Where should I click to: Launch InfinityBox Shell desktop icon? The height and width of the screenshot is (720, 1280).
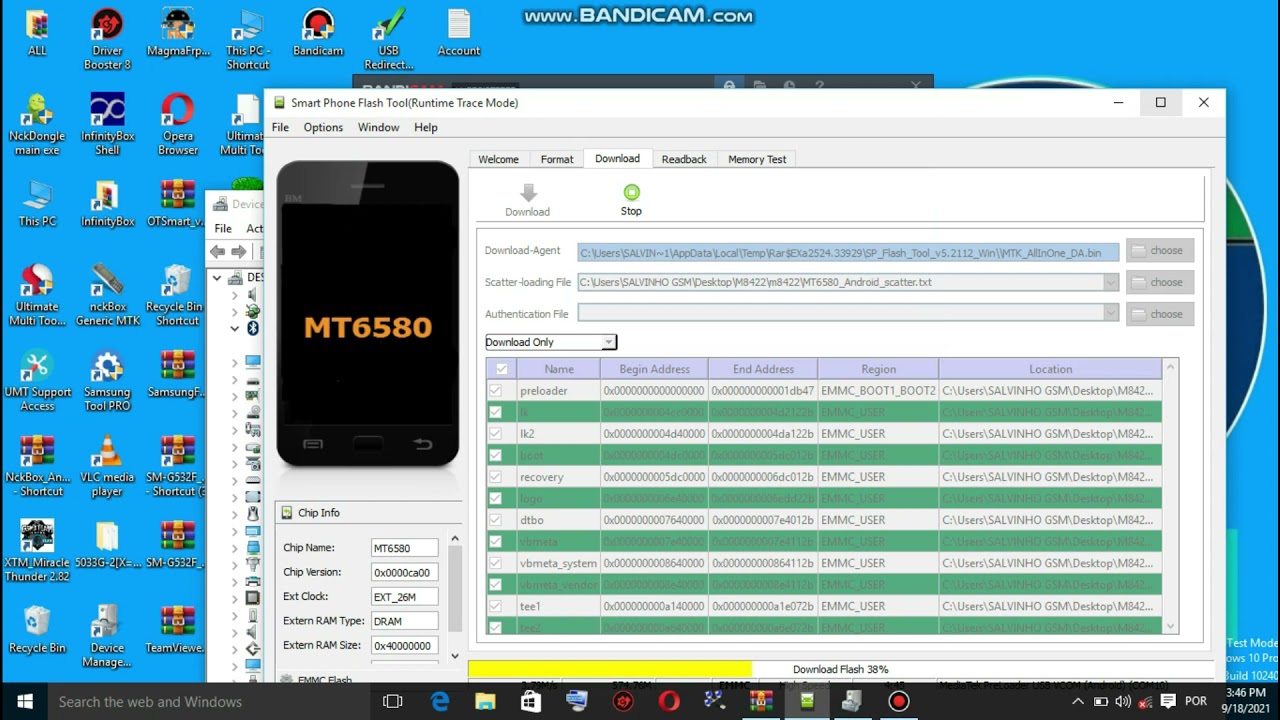click(x=107, y=125)
